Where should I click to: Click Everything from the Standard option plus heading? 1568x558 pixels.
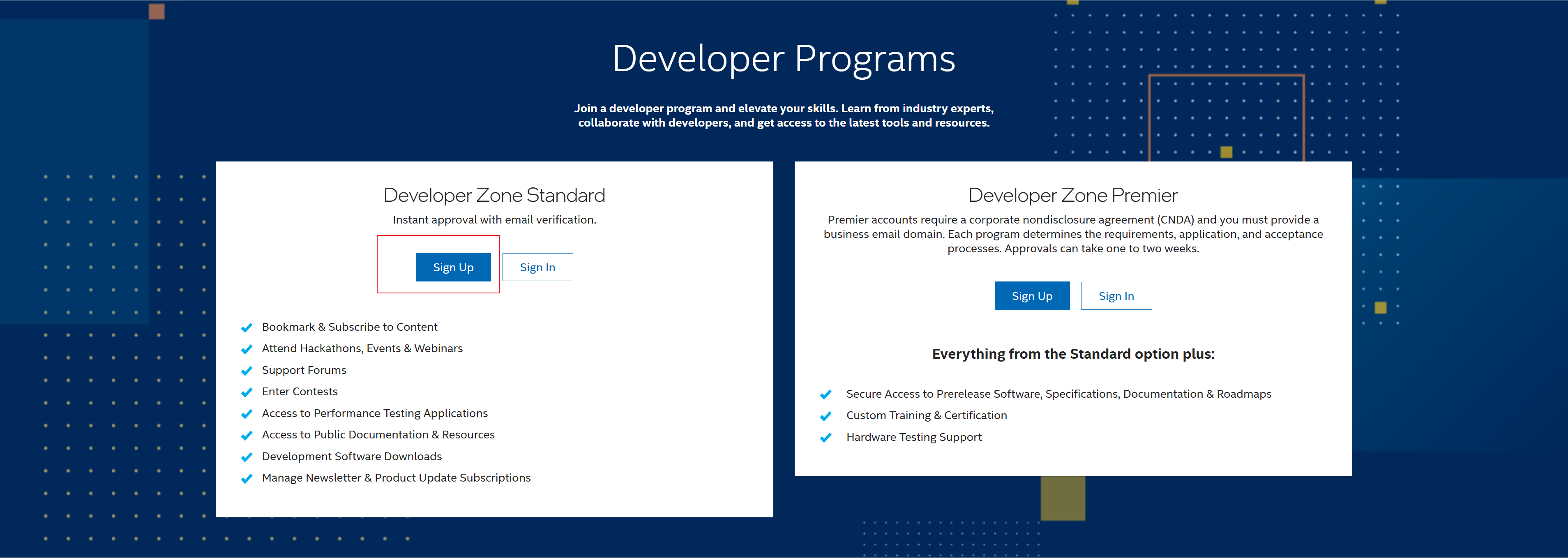[1072, 354]
